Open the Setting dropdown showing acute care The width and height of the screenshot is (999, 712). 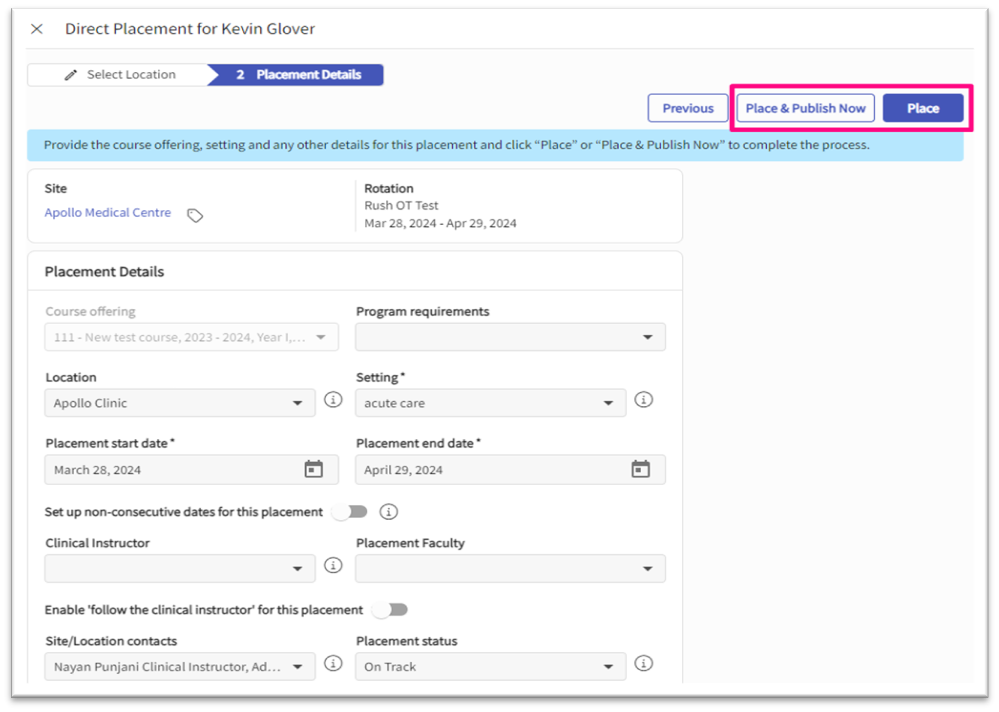click(x=490, y=403)
